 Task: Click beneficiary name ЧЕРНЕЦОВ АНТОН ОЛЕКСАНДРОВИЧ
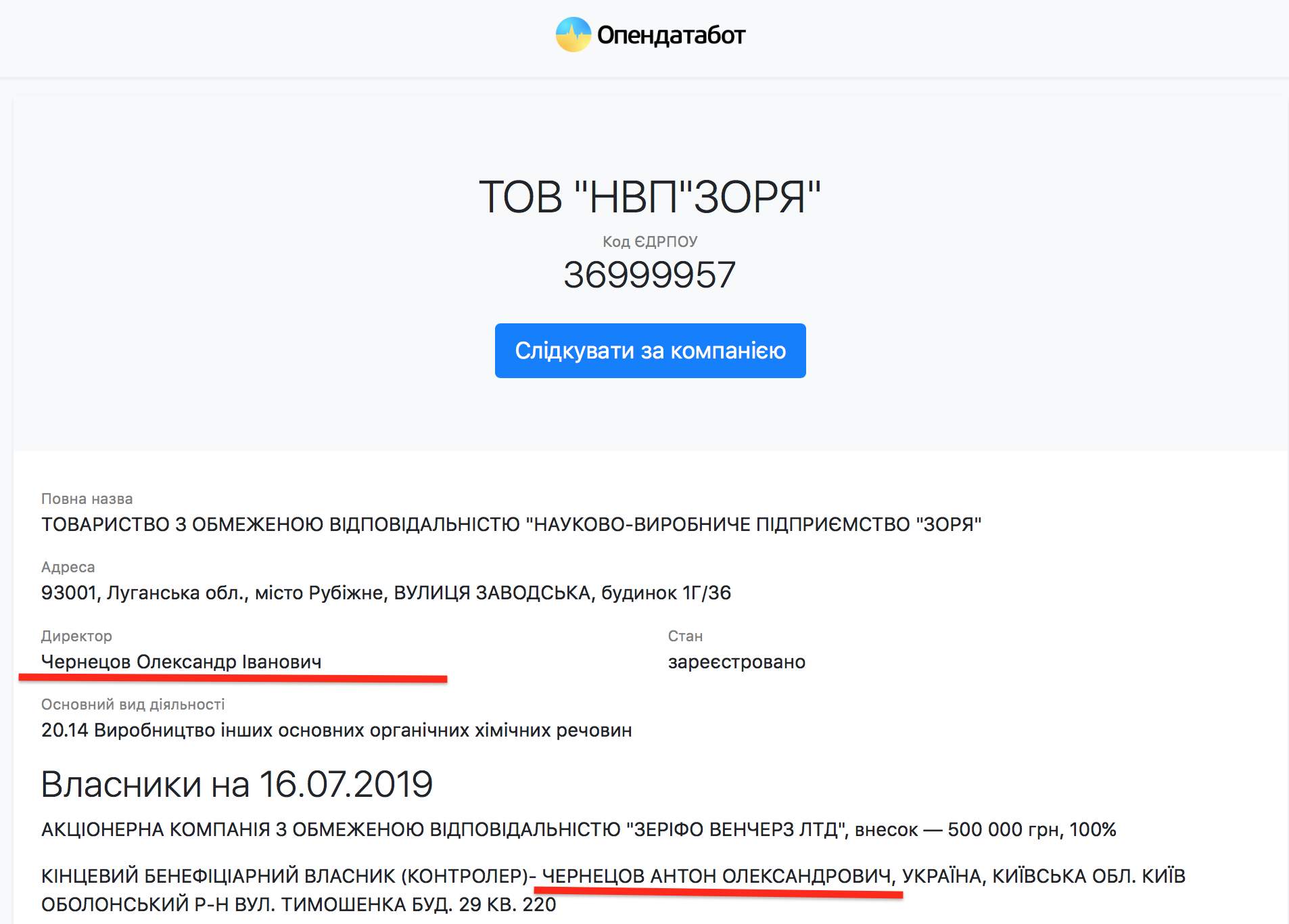coord(716,876)
